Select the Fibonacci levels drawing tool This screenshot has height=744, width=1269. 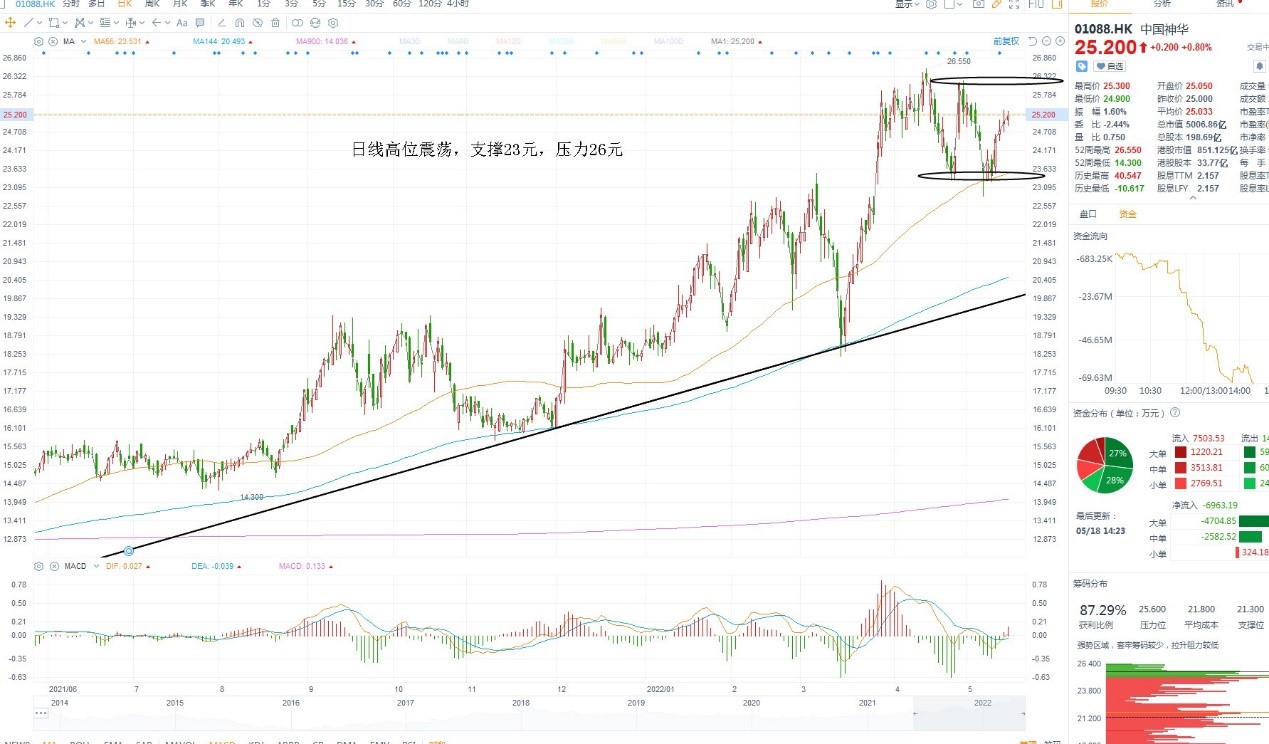[x=105, y=22]
